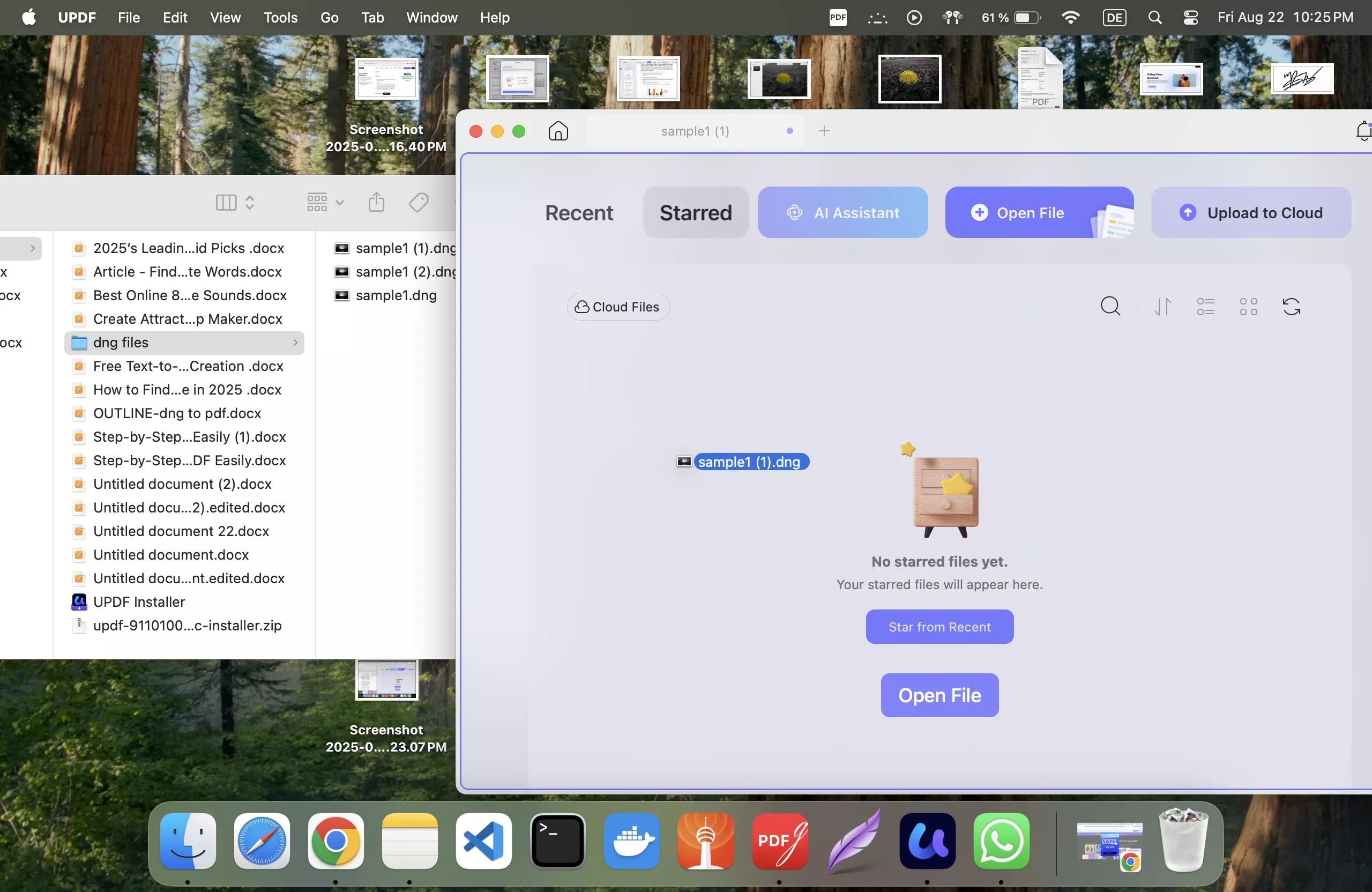Click the Upload to Cloud button
The width and height of the screenshot is (1372, 892).
pyautogui.click(x=1251, y=213)
